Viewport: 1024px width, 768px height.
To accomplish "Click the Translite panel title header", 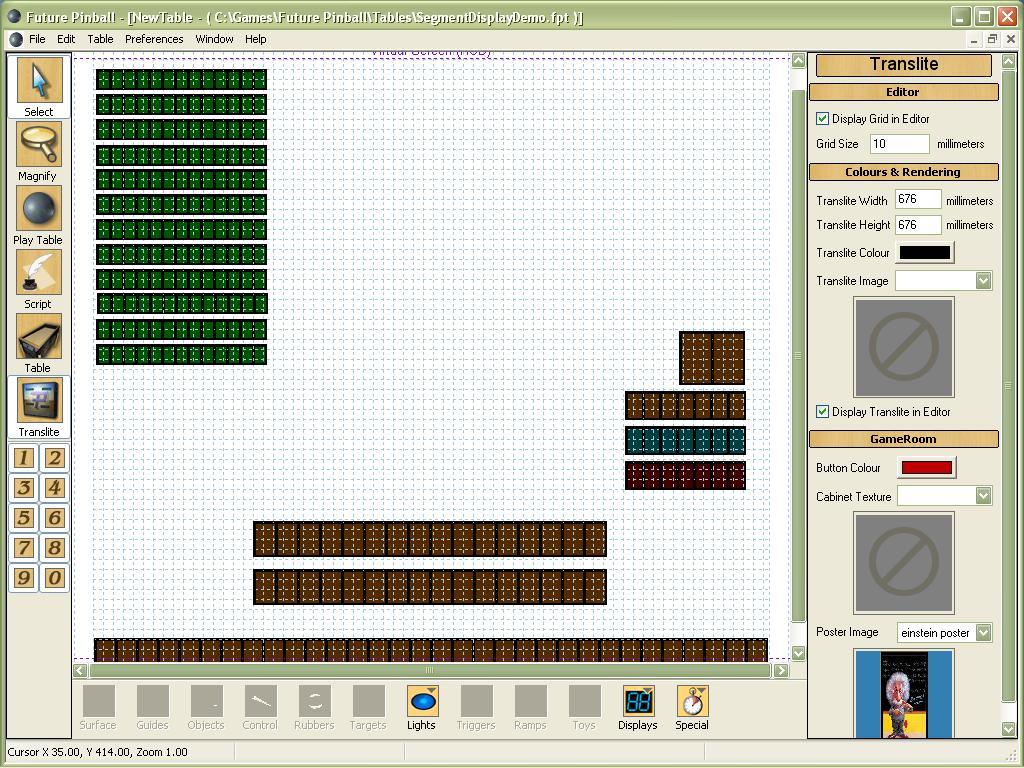I will tap(904, 65).
